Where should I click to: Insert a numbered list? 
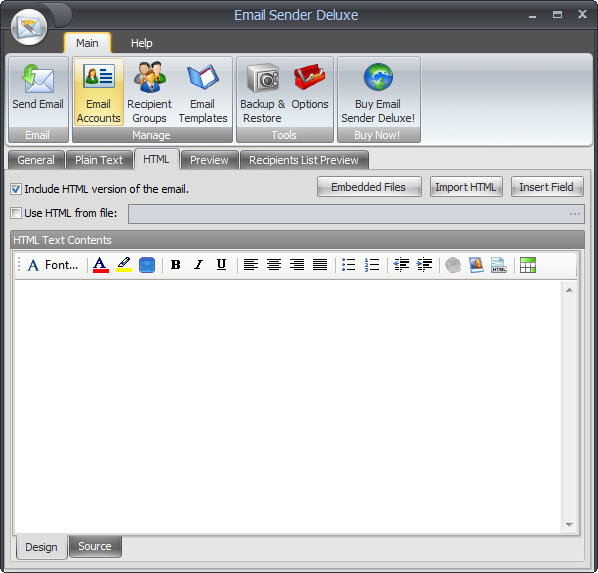tap(372, 265)
